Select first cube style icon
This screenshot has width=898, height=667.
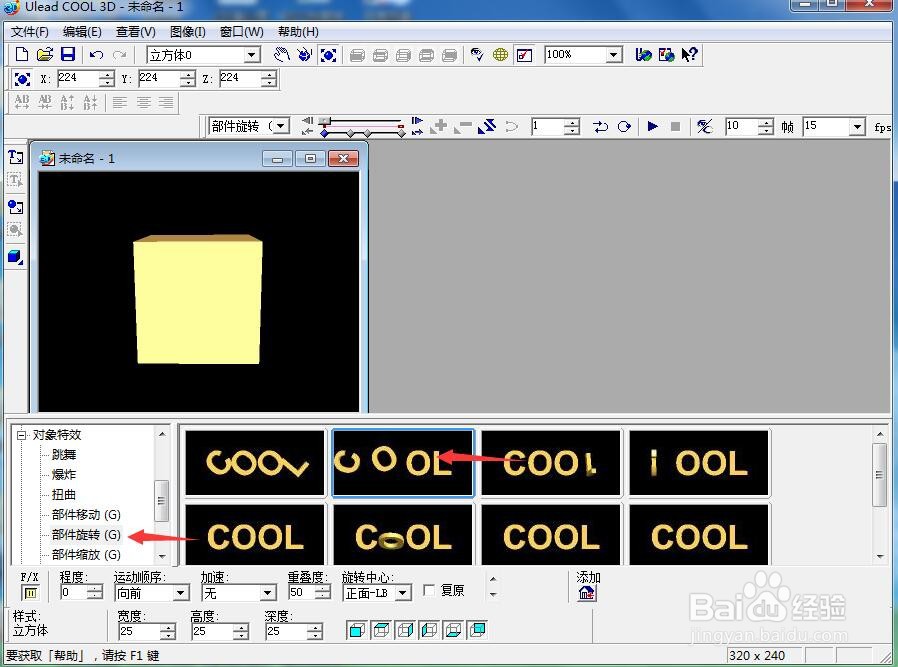click(356, 630)
